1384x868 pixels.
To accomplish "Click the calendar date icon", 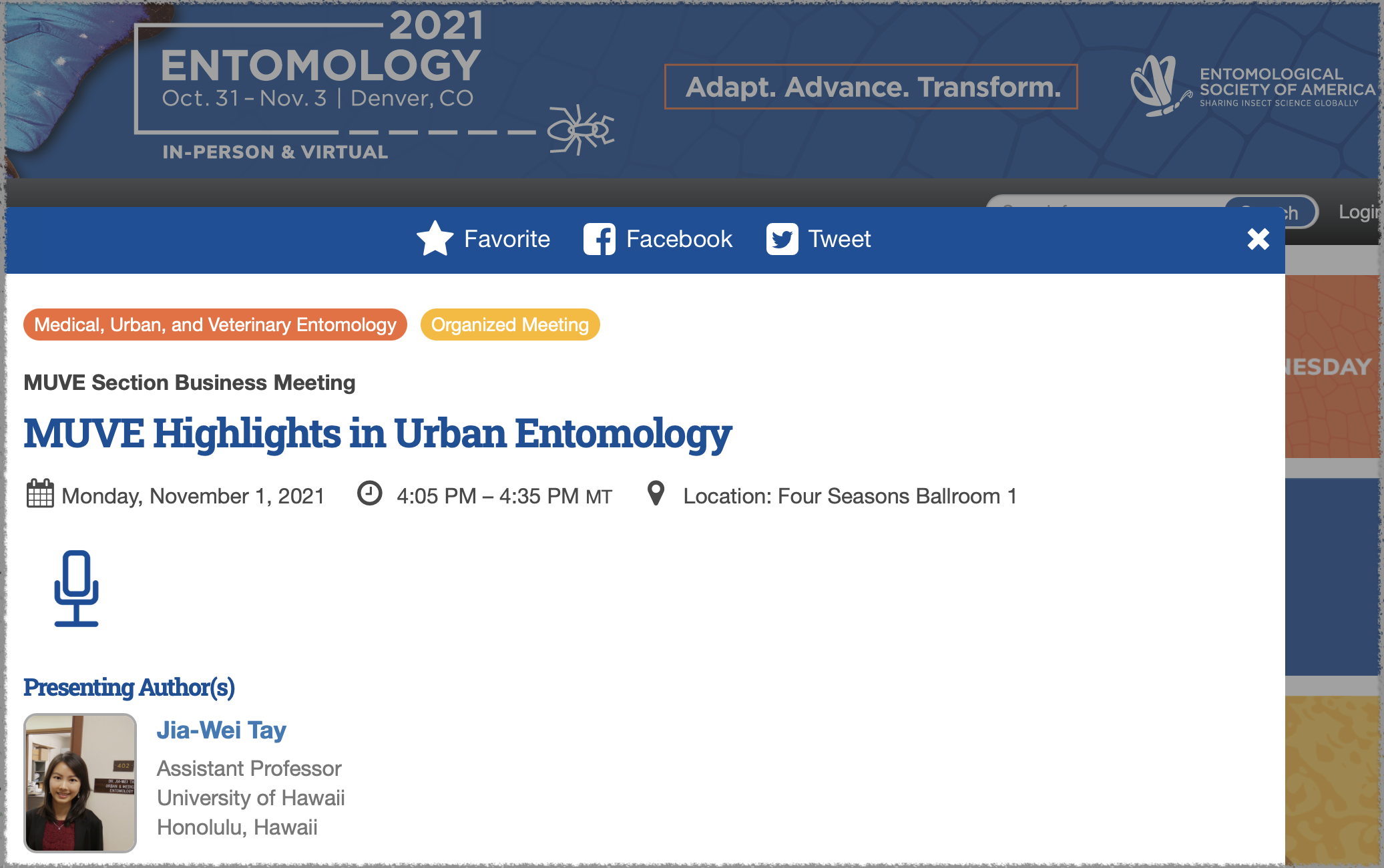I will click(40, 494).
